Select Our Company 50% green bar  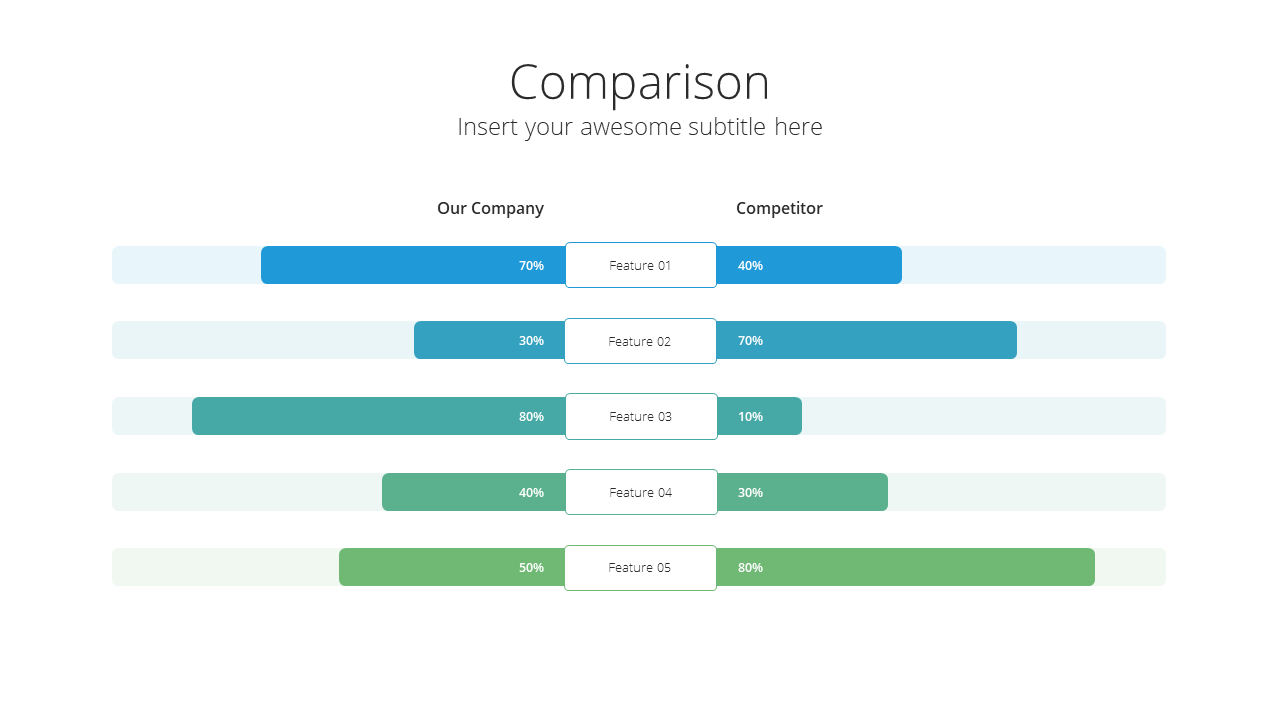452,567
